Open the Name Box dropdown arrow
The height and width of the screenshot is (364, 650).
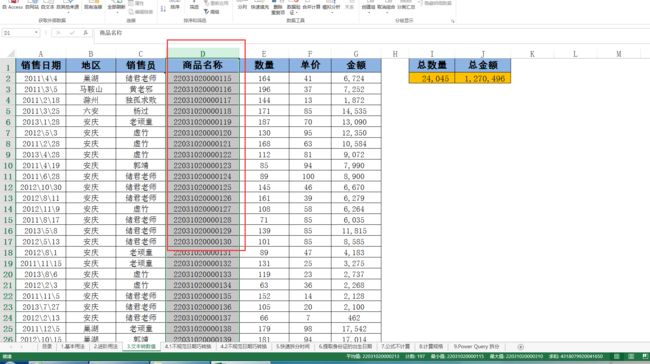tap(36, 33)
